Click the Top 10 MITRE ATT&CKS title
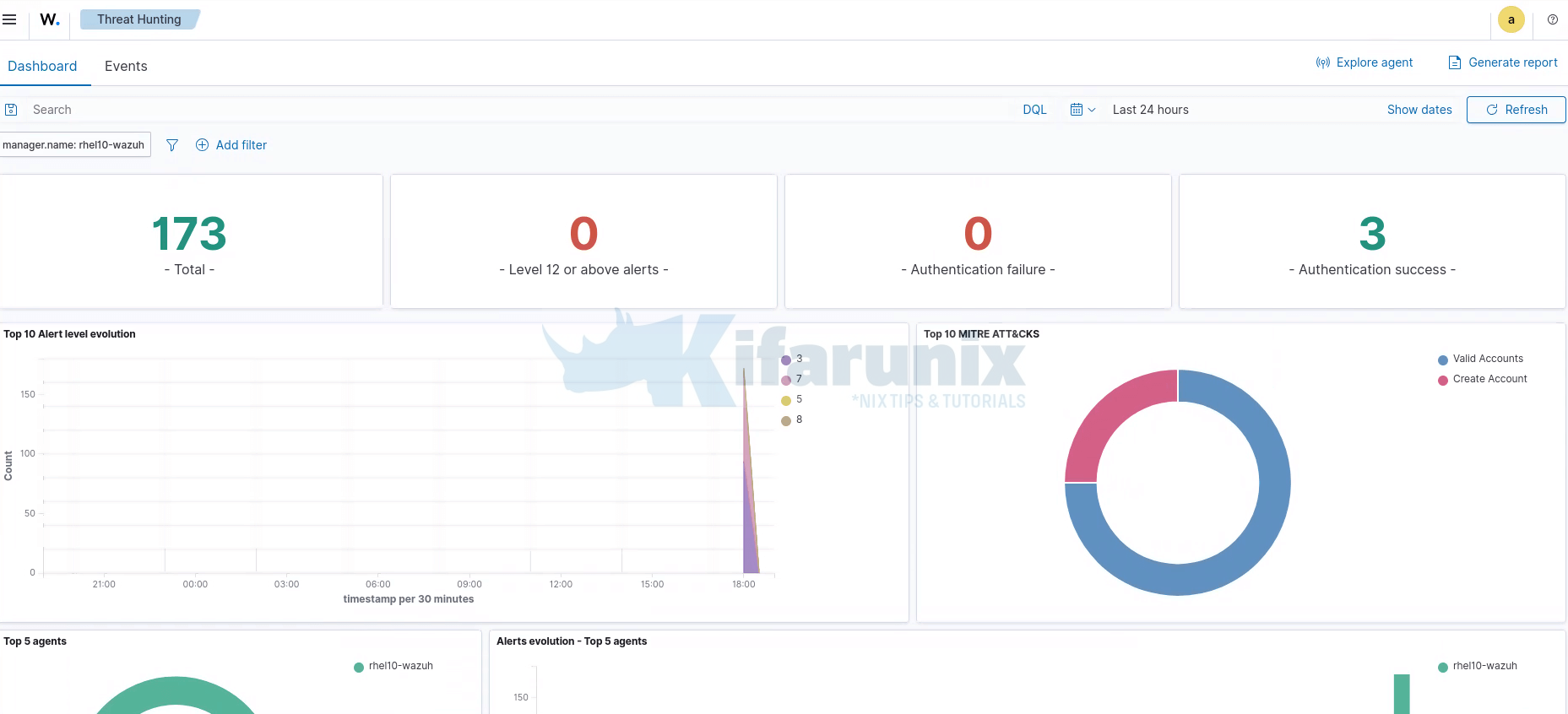The width and height of the screenshot is (1568, 714). click(x=981, y=334)
